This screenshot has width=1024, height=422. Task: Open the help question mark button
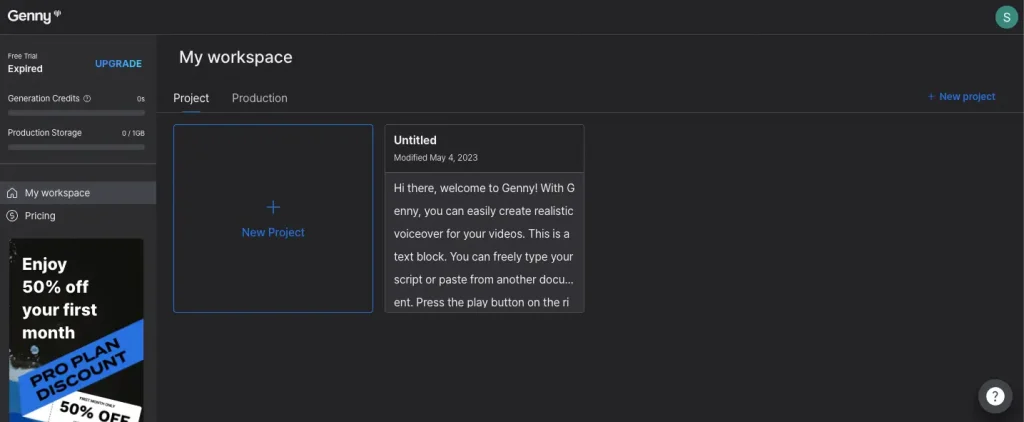(995, 396)
